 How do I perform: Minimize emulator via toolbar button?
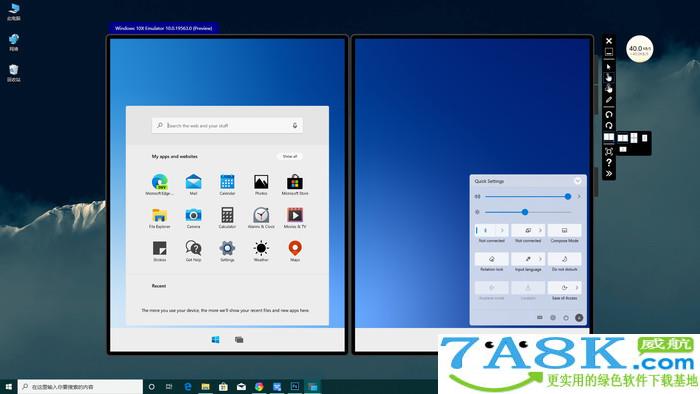tap(608, 52)
